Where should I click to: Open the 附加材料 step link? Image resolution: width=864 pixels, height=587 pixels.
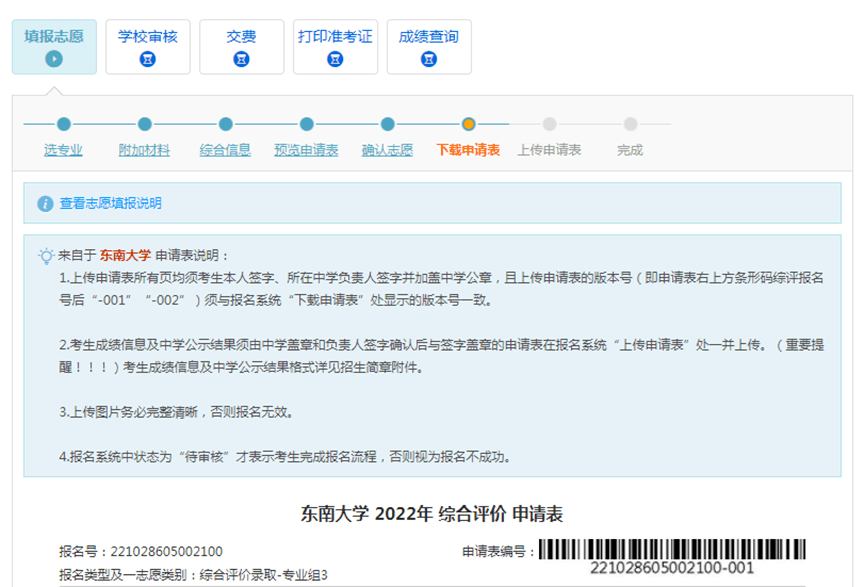[x=144, y=150]
